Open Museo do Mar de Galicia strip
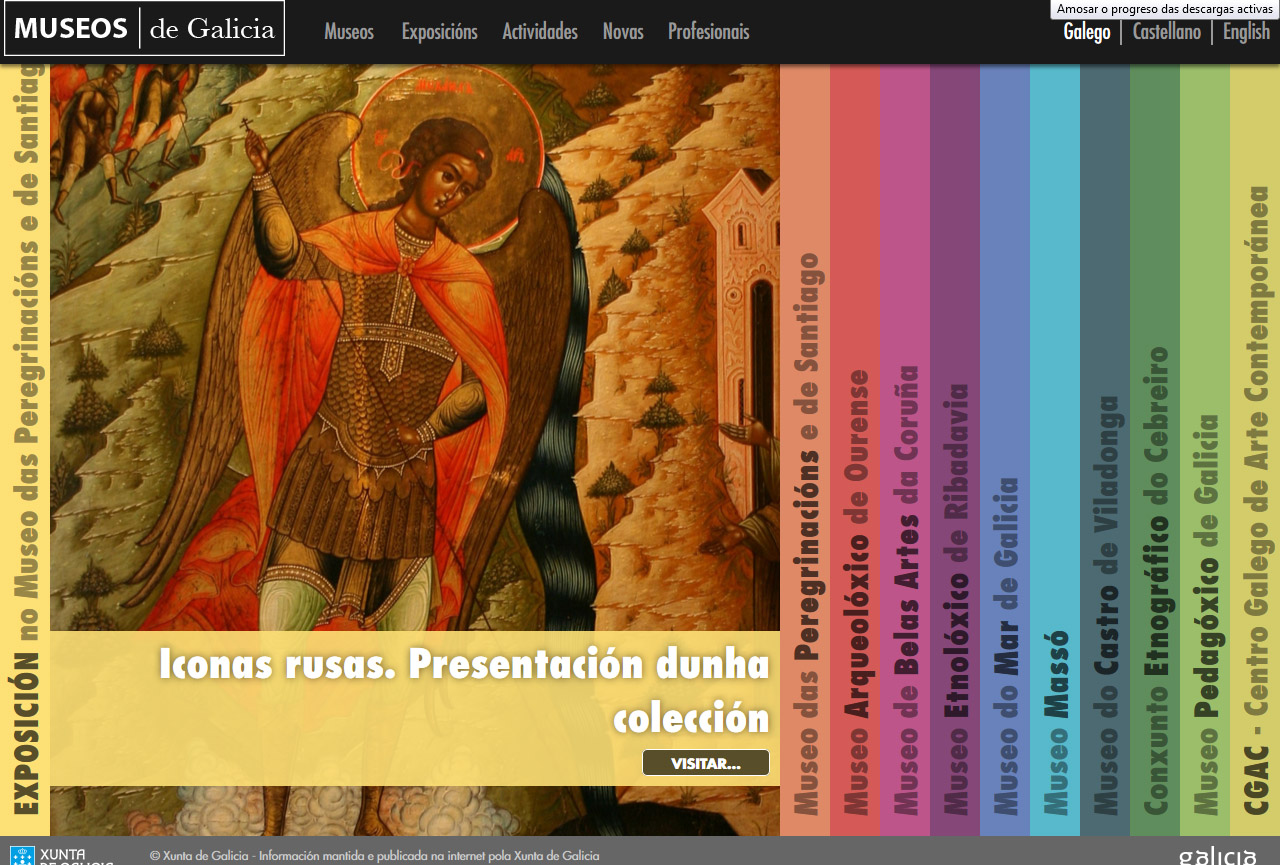 (x=1005, y=450)
